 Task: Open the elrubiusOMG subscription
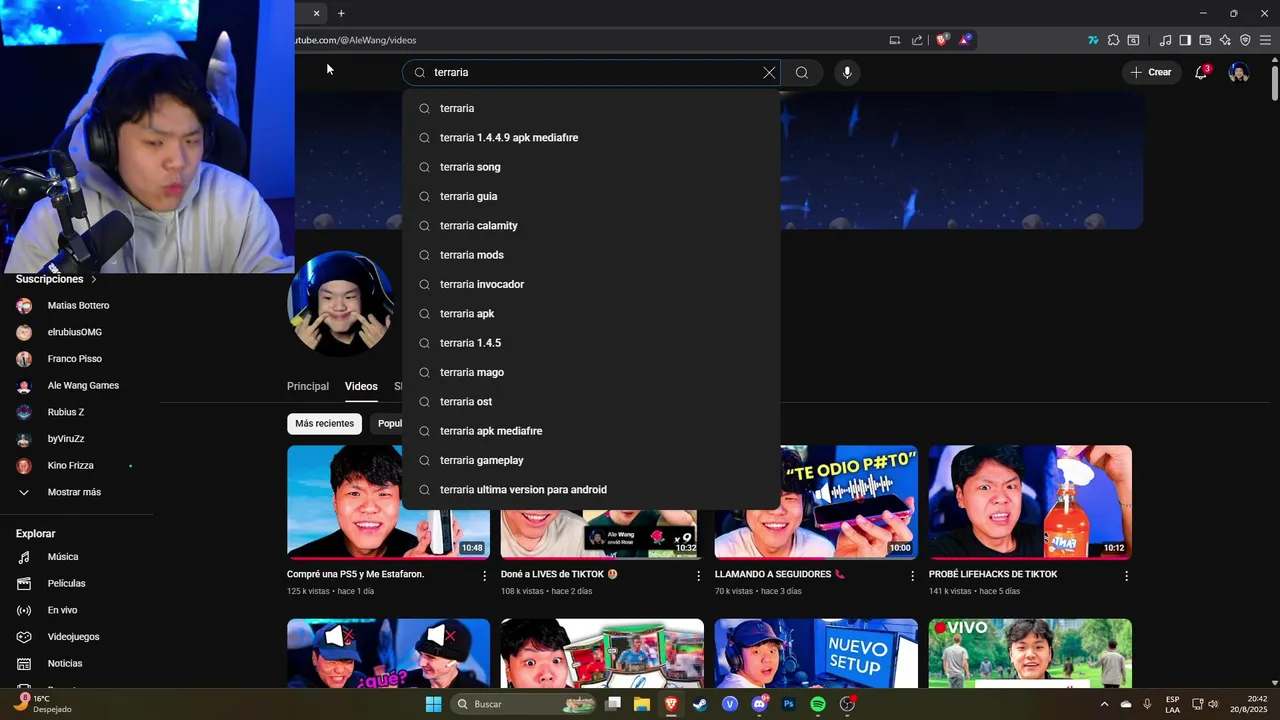[x=77, y=332]
